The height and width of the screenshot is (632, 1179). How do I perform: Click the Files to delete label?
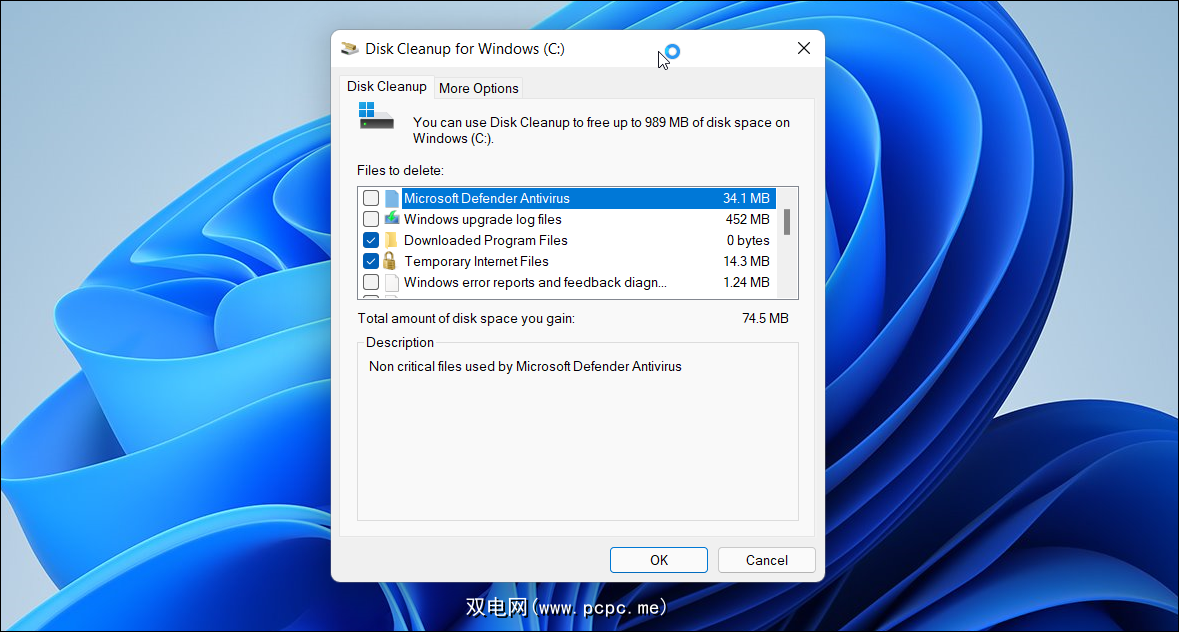coord(400,171)
